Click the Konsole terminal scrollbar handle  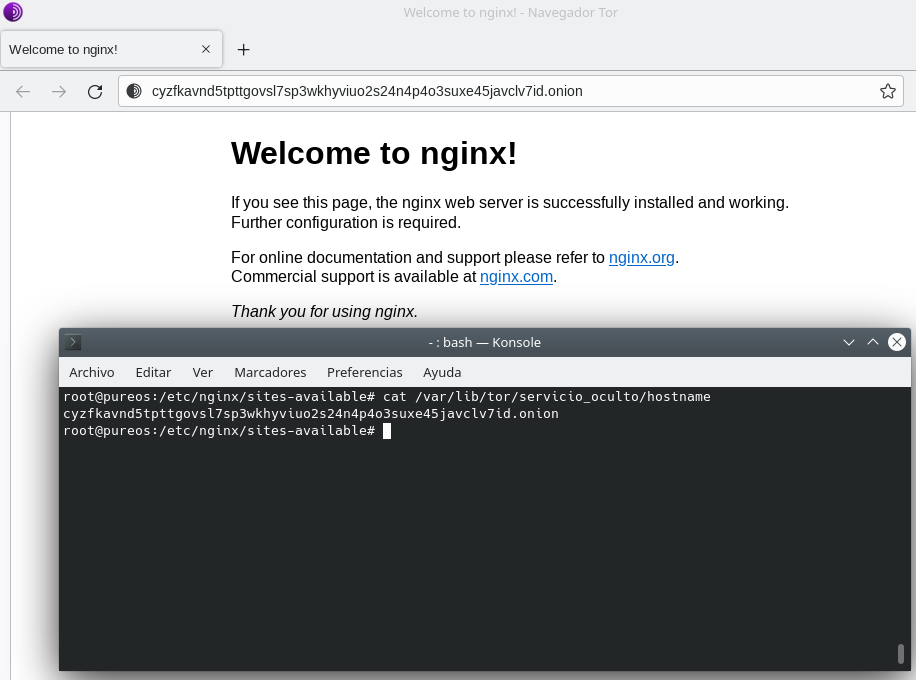point(901,654)
